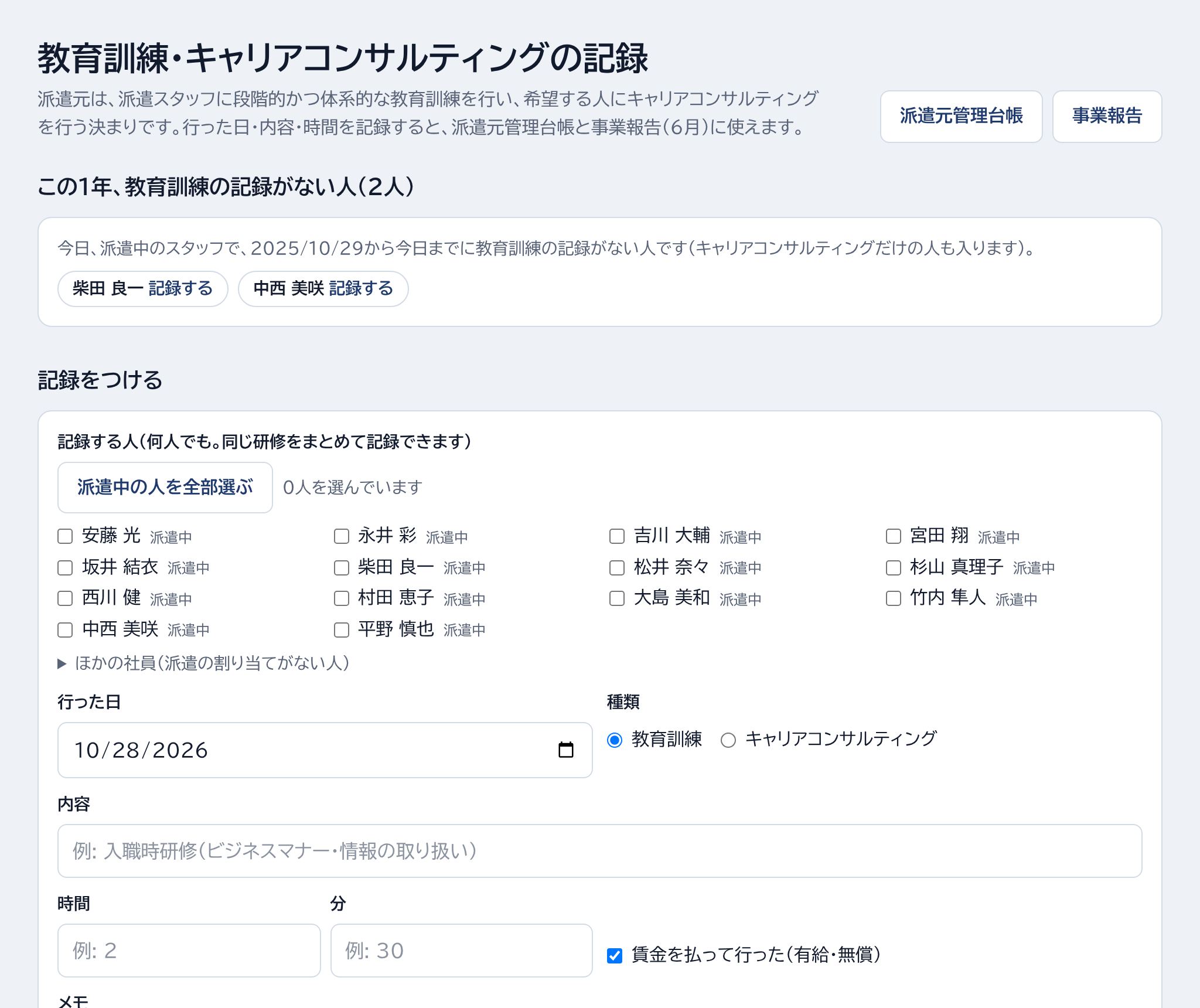The height and width of the screenshot is (1008, 1200).
Task: Select the 教育訓練 radio button
Action: pyautogui.click(x=615, y=740)
